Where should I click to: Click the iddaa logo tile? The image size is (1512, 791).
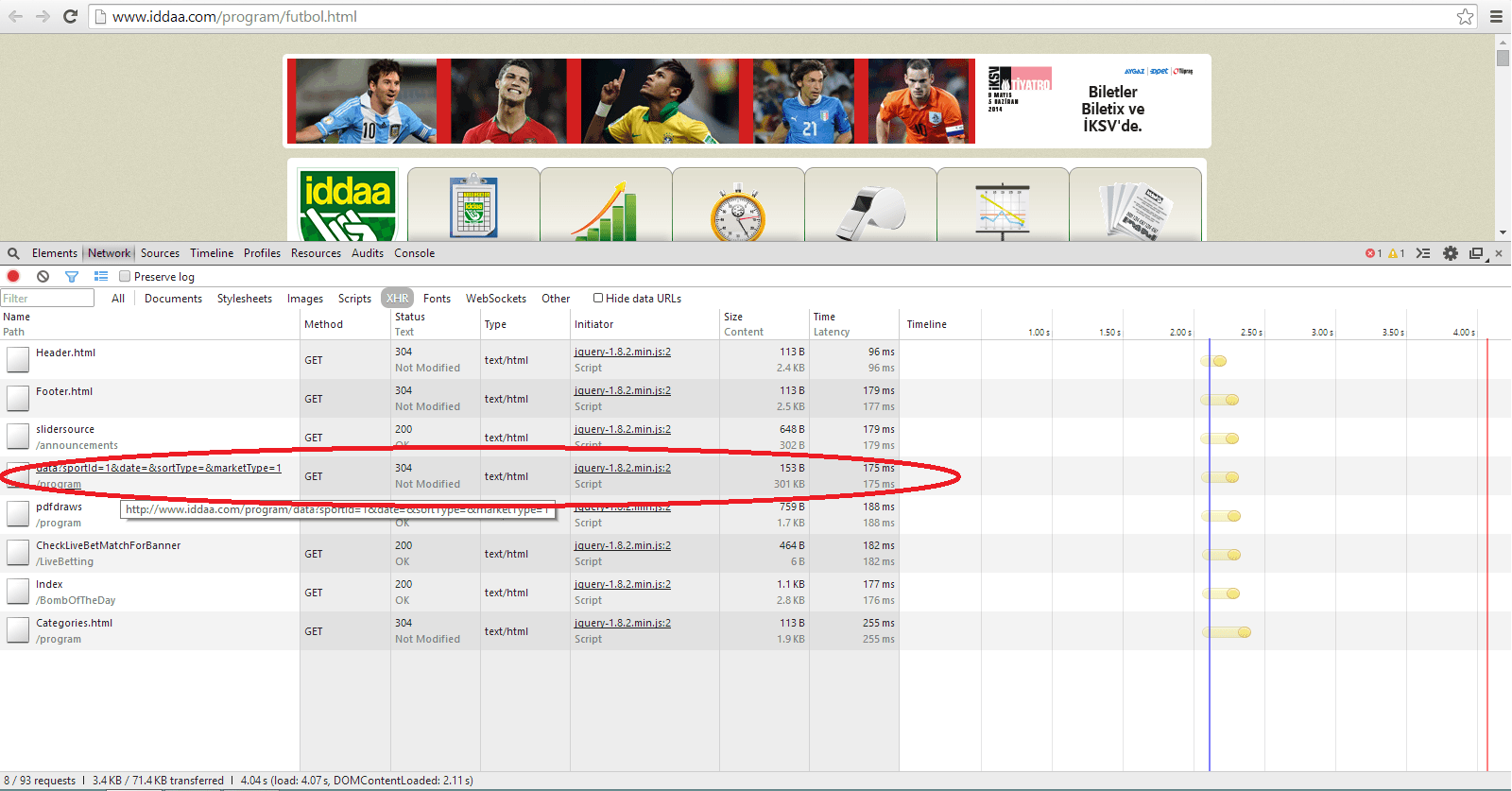coord(348,204)
